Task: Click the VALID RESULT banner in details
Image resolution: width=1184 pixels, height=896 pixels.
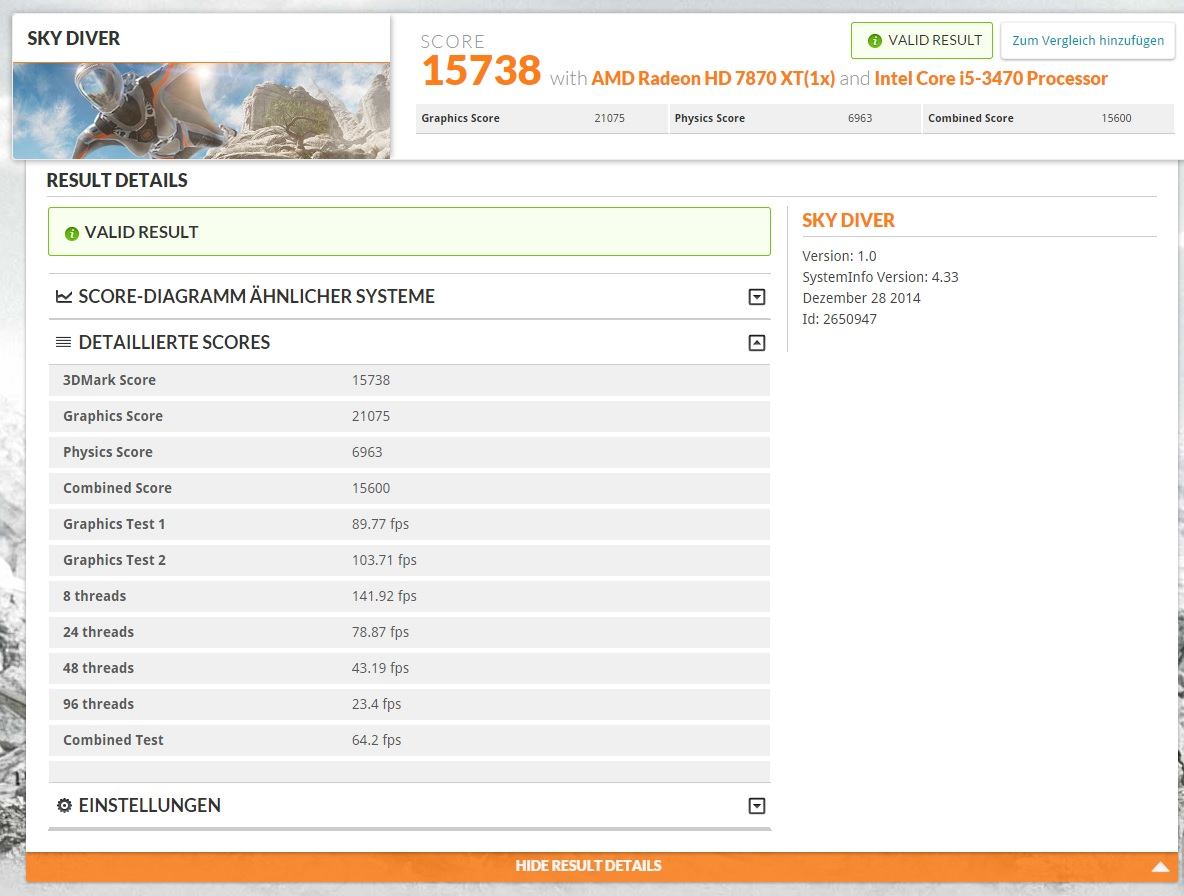Action: (409, 232)
